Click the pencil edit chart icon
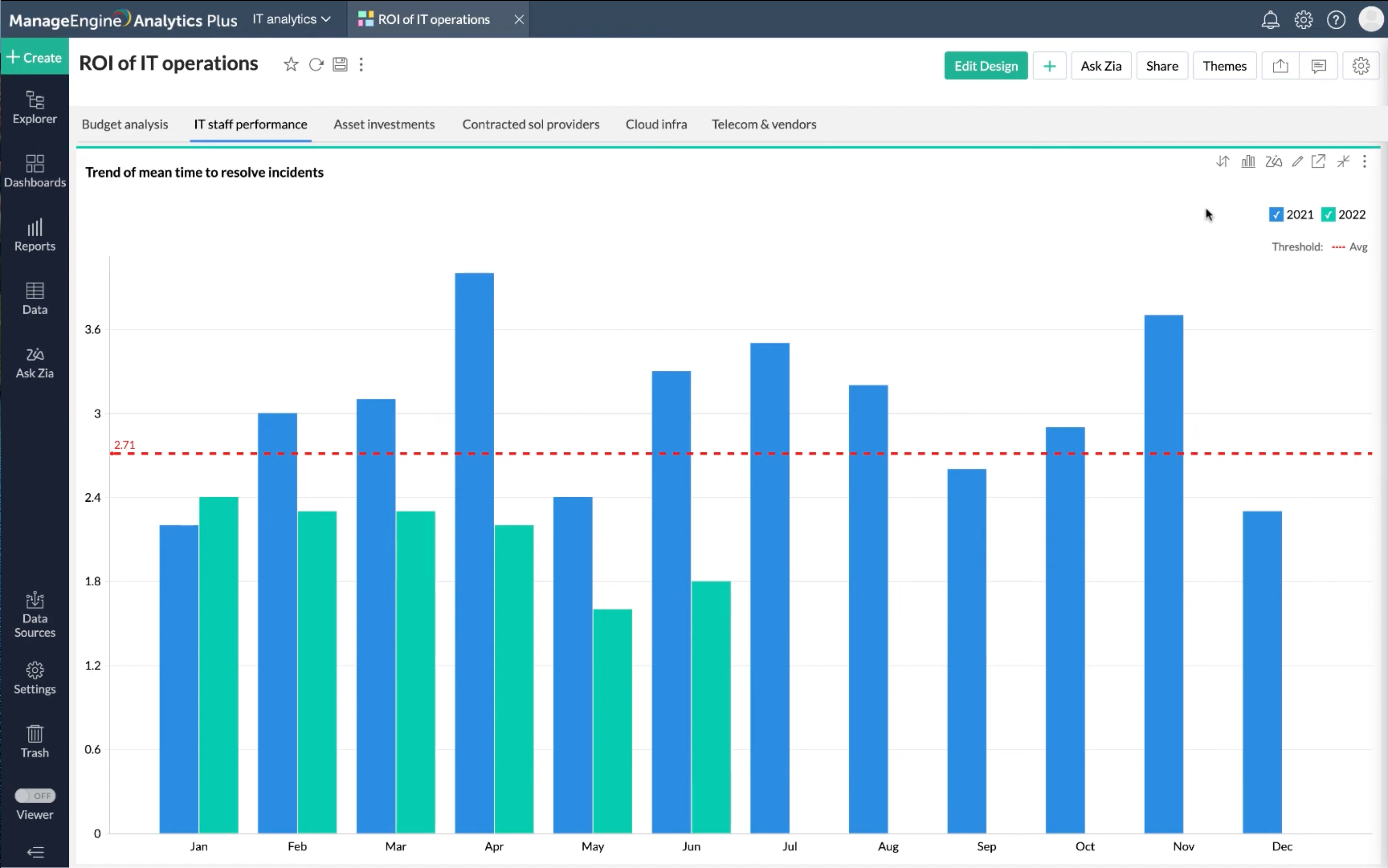The width and height of the screenshot is (1388, 868). coord(1297,162)
